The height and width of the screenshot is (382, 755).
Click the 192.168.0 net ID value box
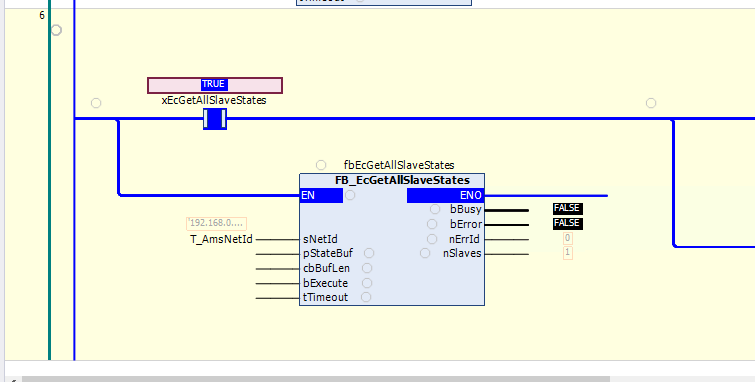[x=216, y=224]
